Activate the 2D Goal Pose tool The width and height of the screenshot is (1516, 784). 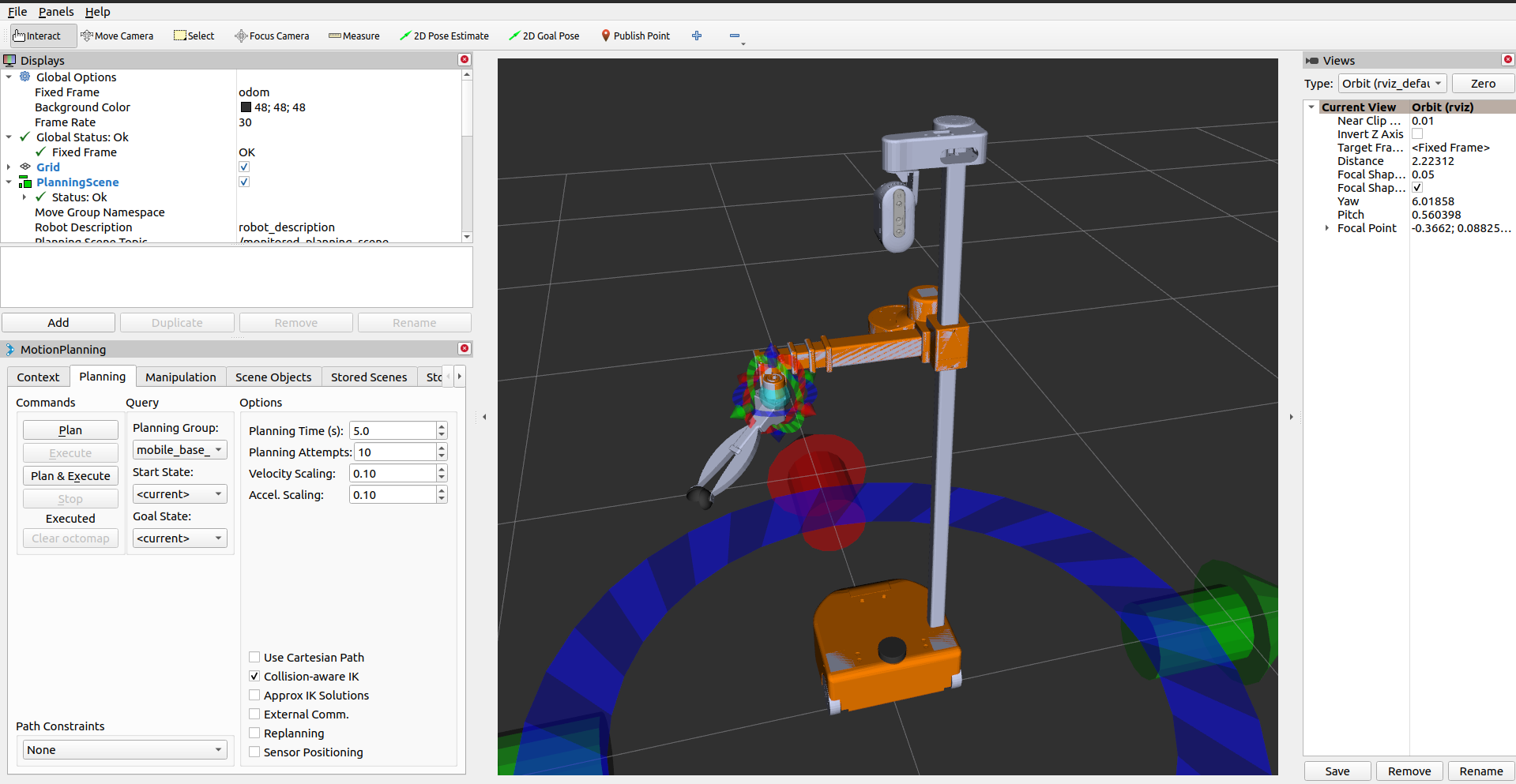[x=544, y=36]
